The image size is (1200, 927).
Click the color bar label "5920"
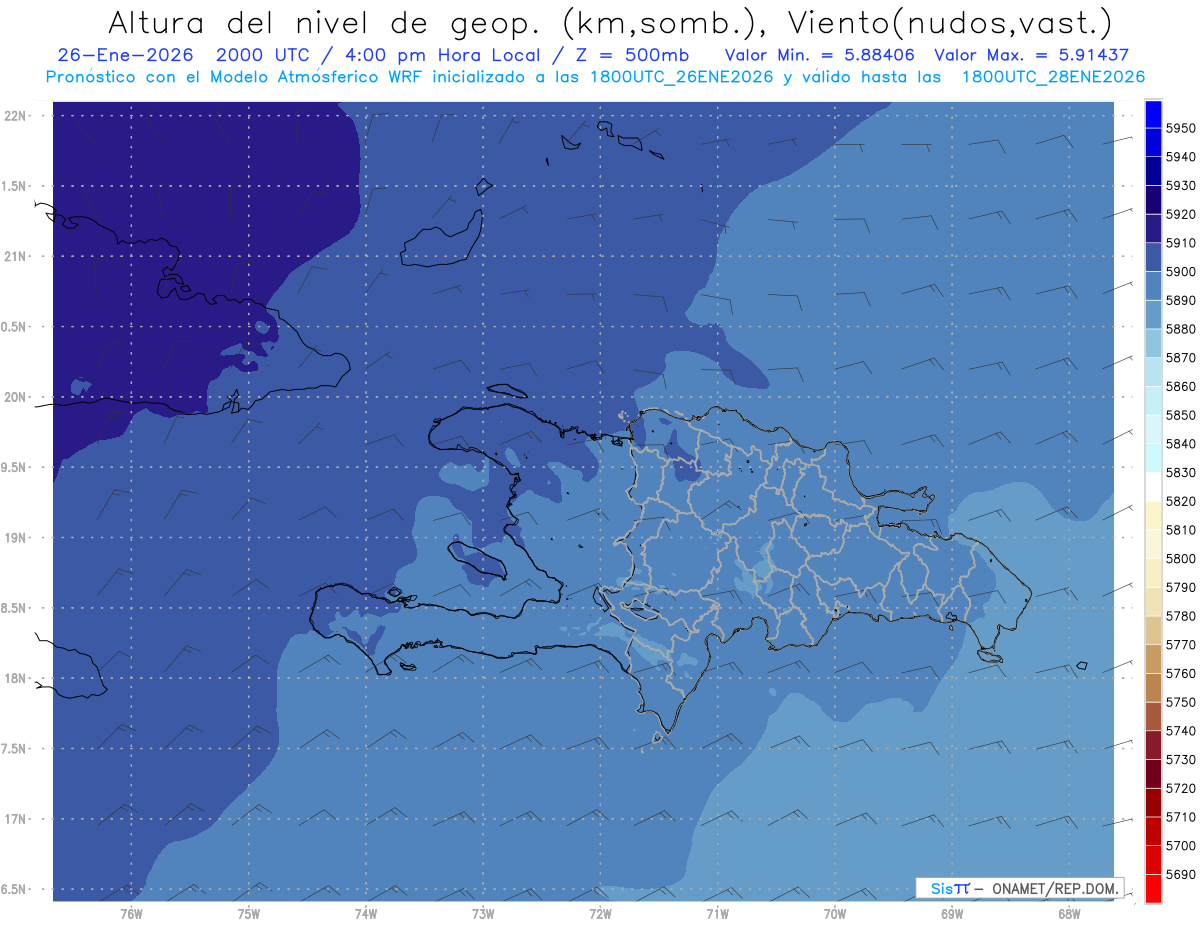pyautogui.click(x=1181, y=214)
